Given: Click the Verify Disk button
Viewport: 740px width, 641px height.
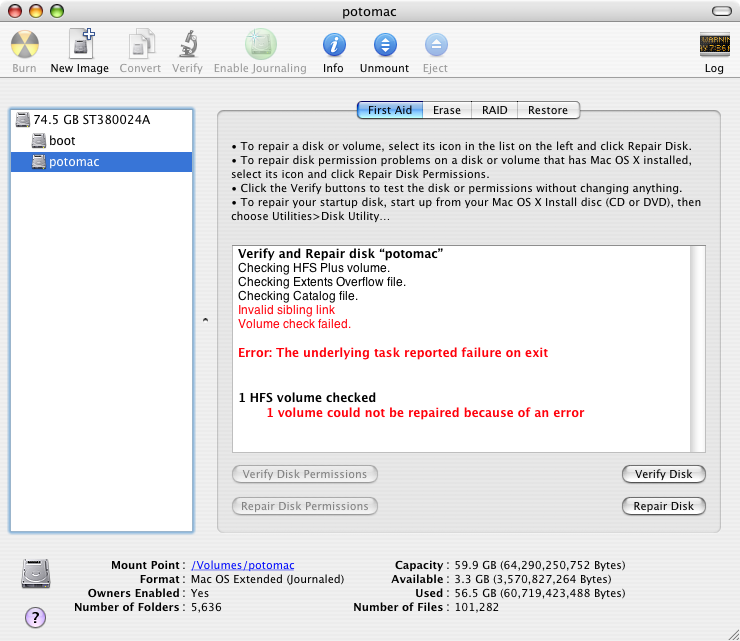Looking at the screenshot, I should tap(664, 474).
